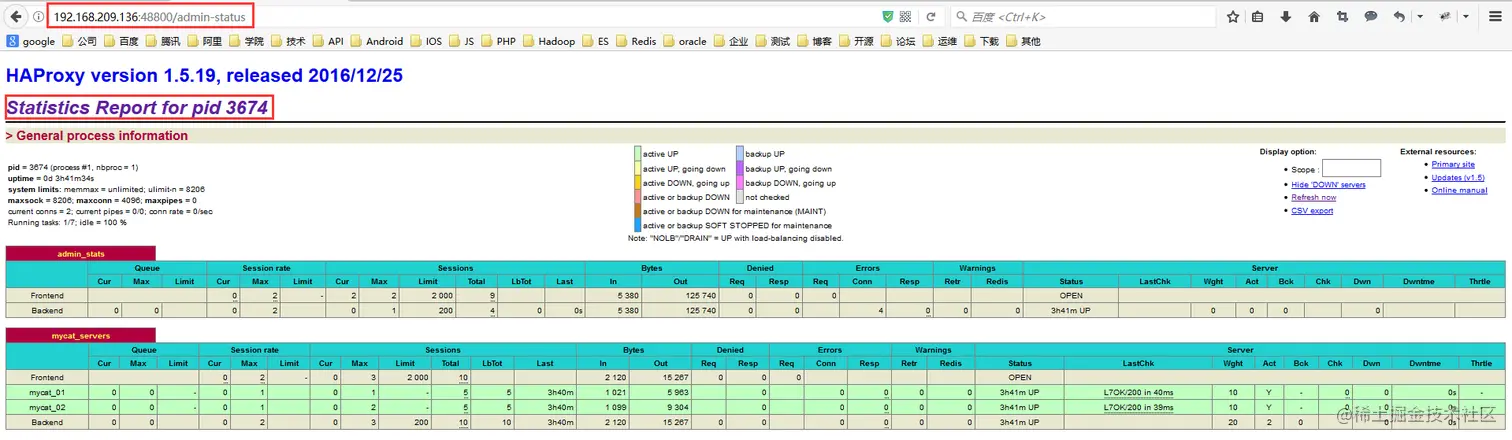Viewport: 1512px width, 440px height.
Task: Click the green shield icon in the address bar
Action: click(x=888, y=17)
